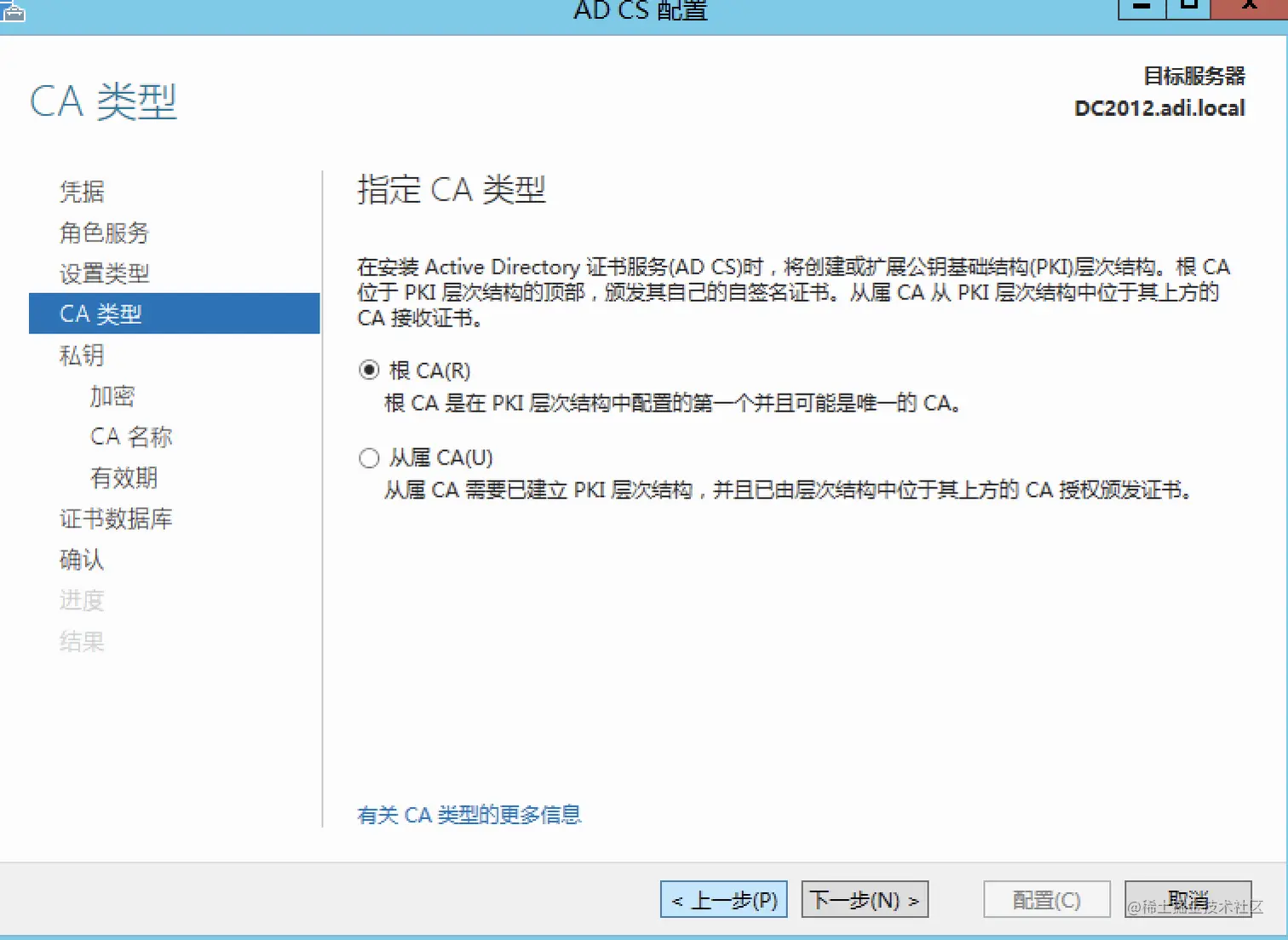Viewport: 1288px width, 940px height.
Task: Click the AD CS window icon in title bar
Action: (13, 10)
